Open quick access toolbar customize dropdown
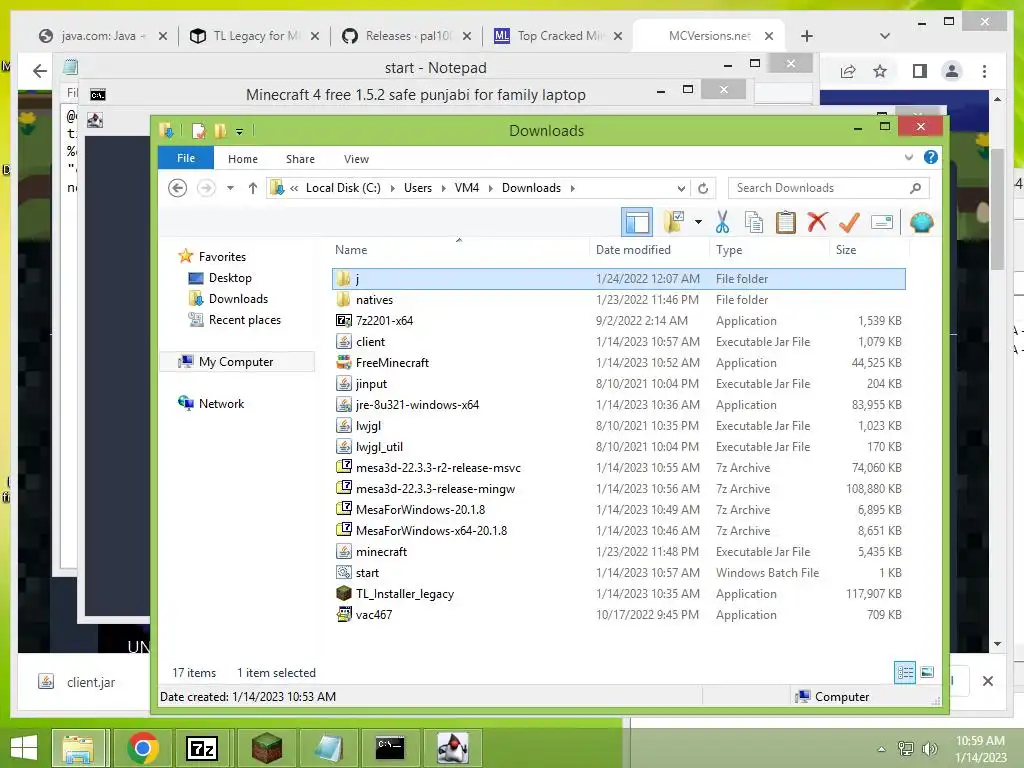This screenshot has width=1024, height=768. click(x=240, y=131)
